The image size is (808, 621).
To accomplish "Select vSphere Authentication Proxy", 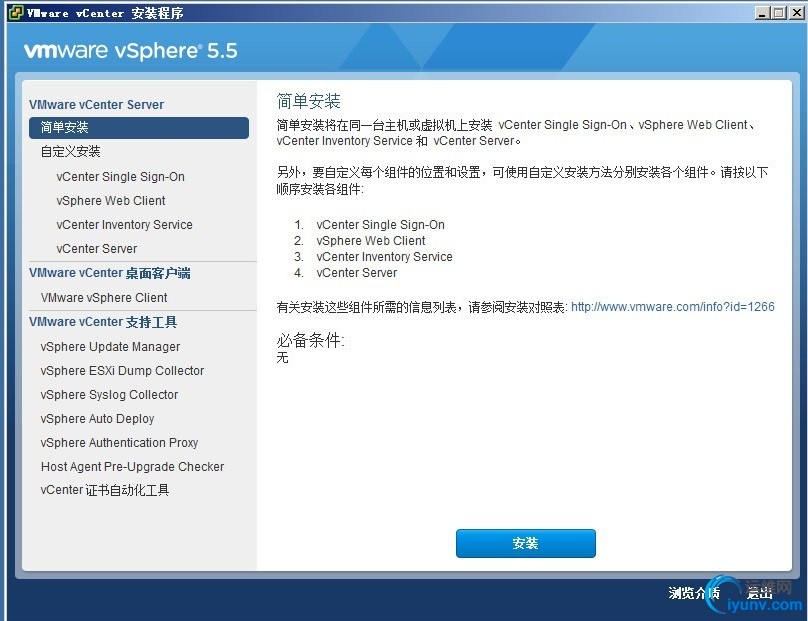I will (119, 443).
